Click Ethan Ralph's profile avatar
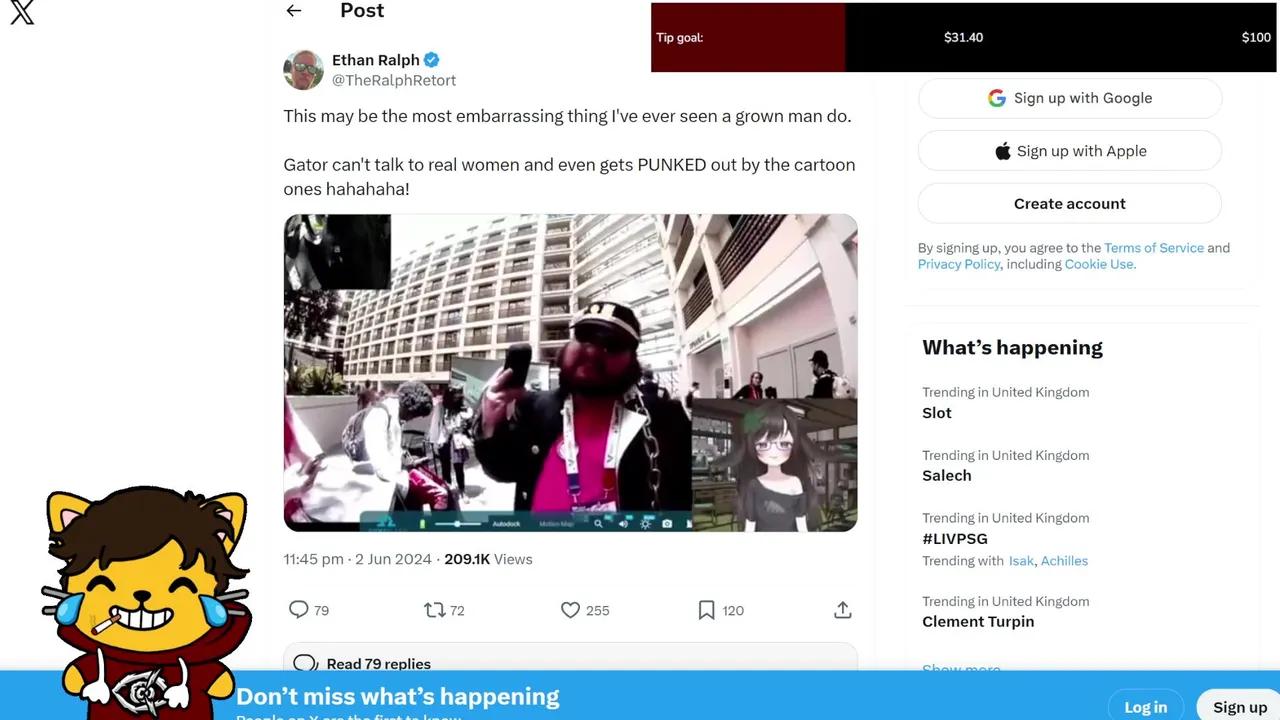The width and height of the screenshot is (1280, 720). 303,70
